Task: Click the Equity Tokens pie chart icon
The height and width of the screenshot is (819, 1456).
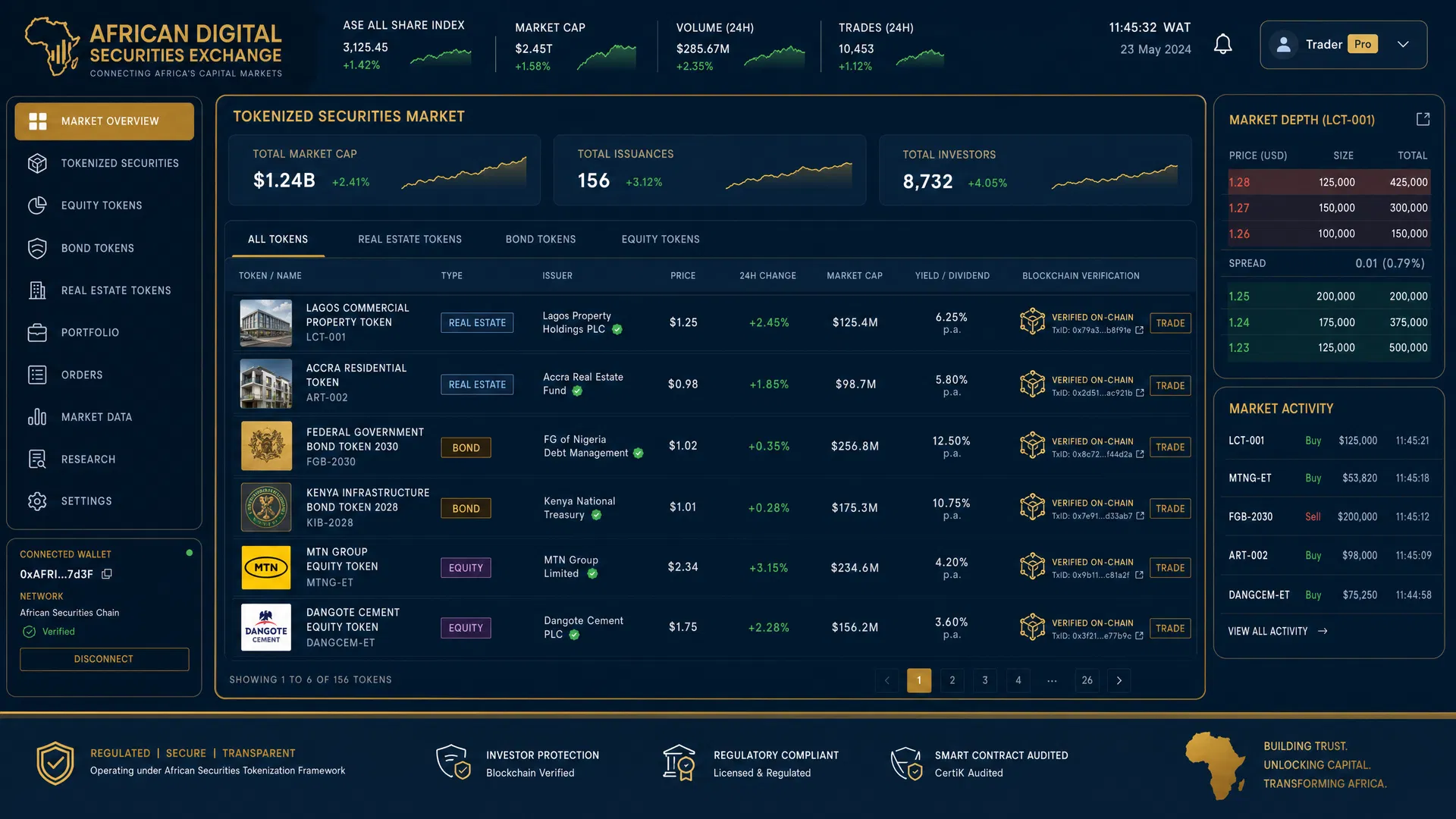Action: 37,206
